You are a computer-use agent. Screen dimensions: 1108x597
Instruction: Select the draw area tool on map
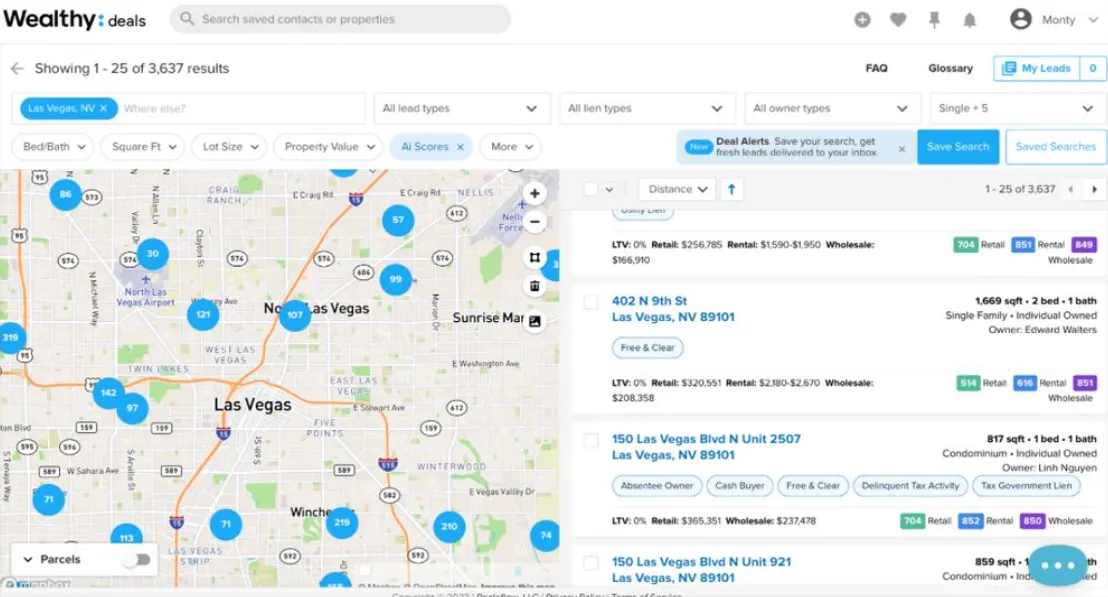pyautogui.click(x=535, y=258)
